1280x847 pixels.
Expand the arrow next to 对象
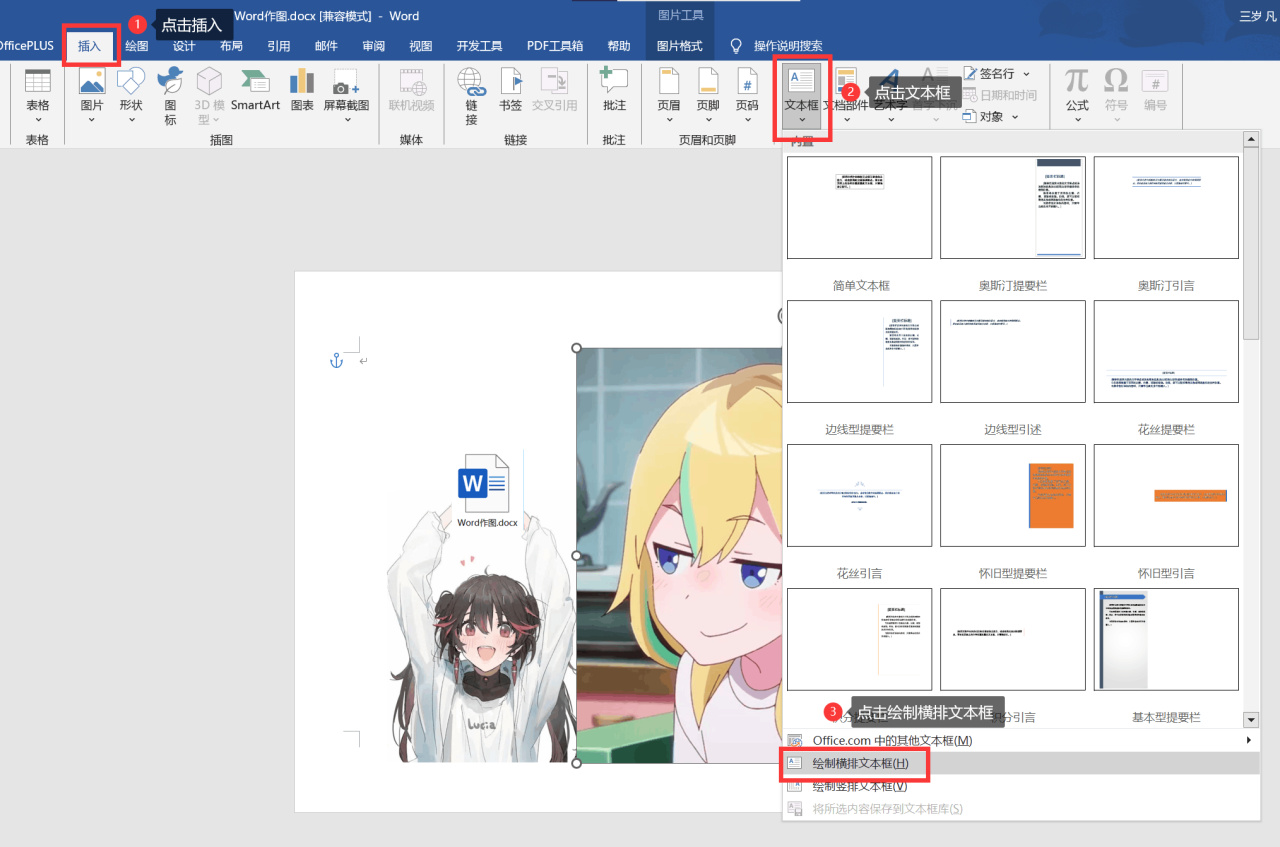coord(1015,117)
